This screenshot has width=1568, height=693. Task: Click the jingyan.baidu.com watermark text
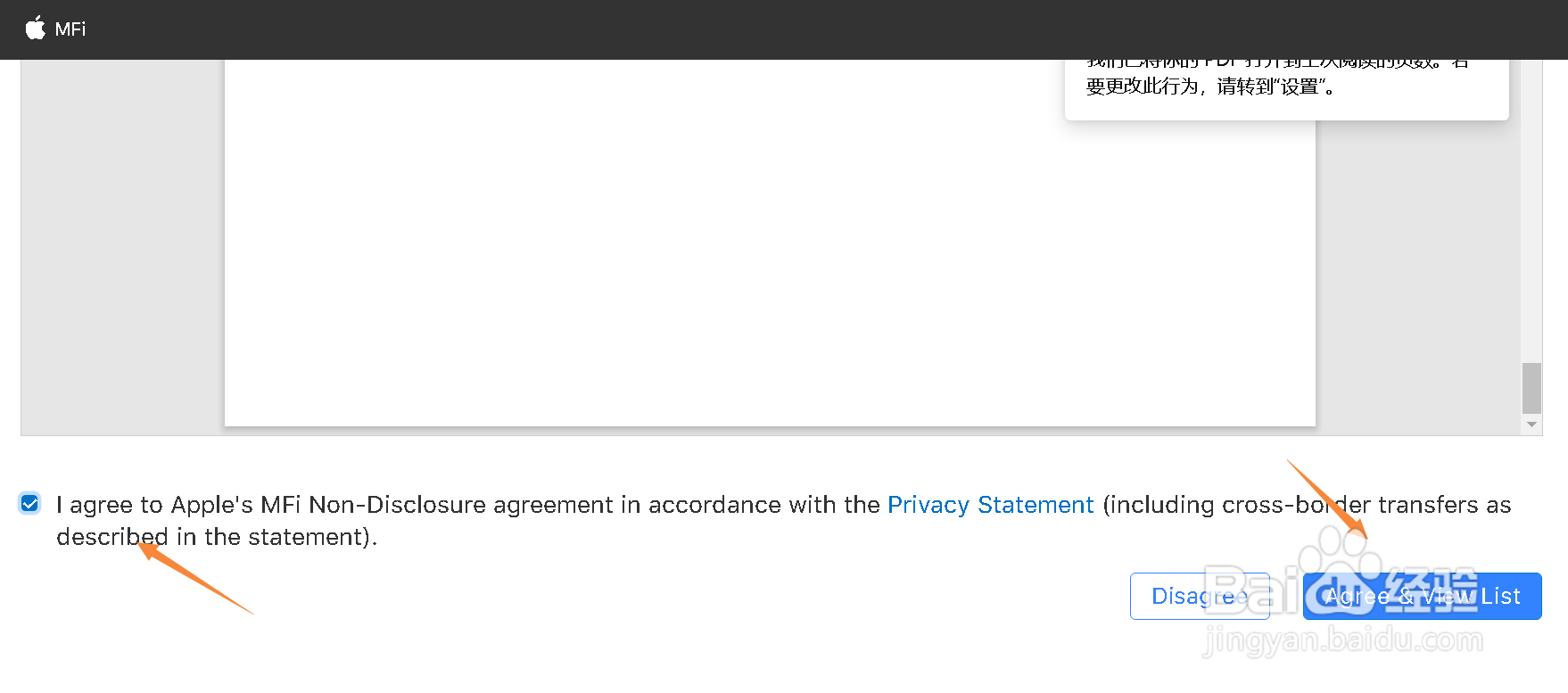(x=1342, y=639)
